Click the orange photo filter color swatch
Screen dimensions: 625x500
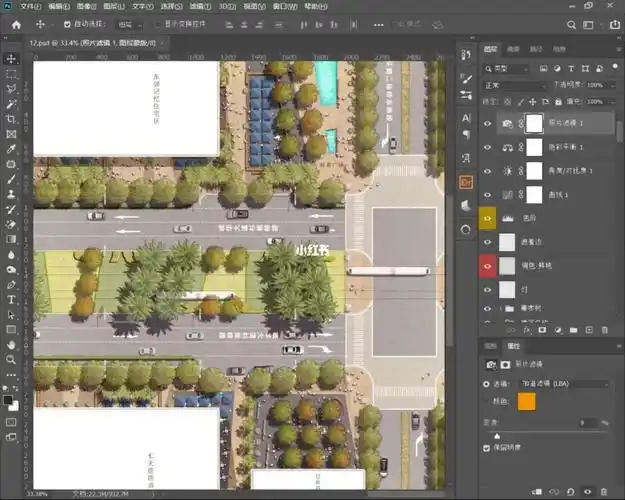pos(527,401)
